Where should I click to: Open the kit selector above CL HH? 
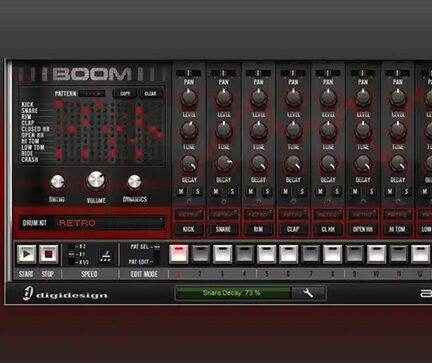(x=328, y=214)
